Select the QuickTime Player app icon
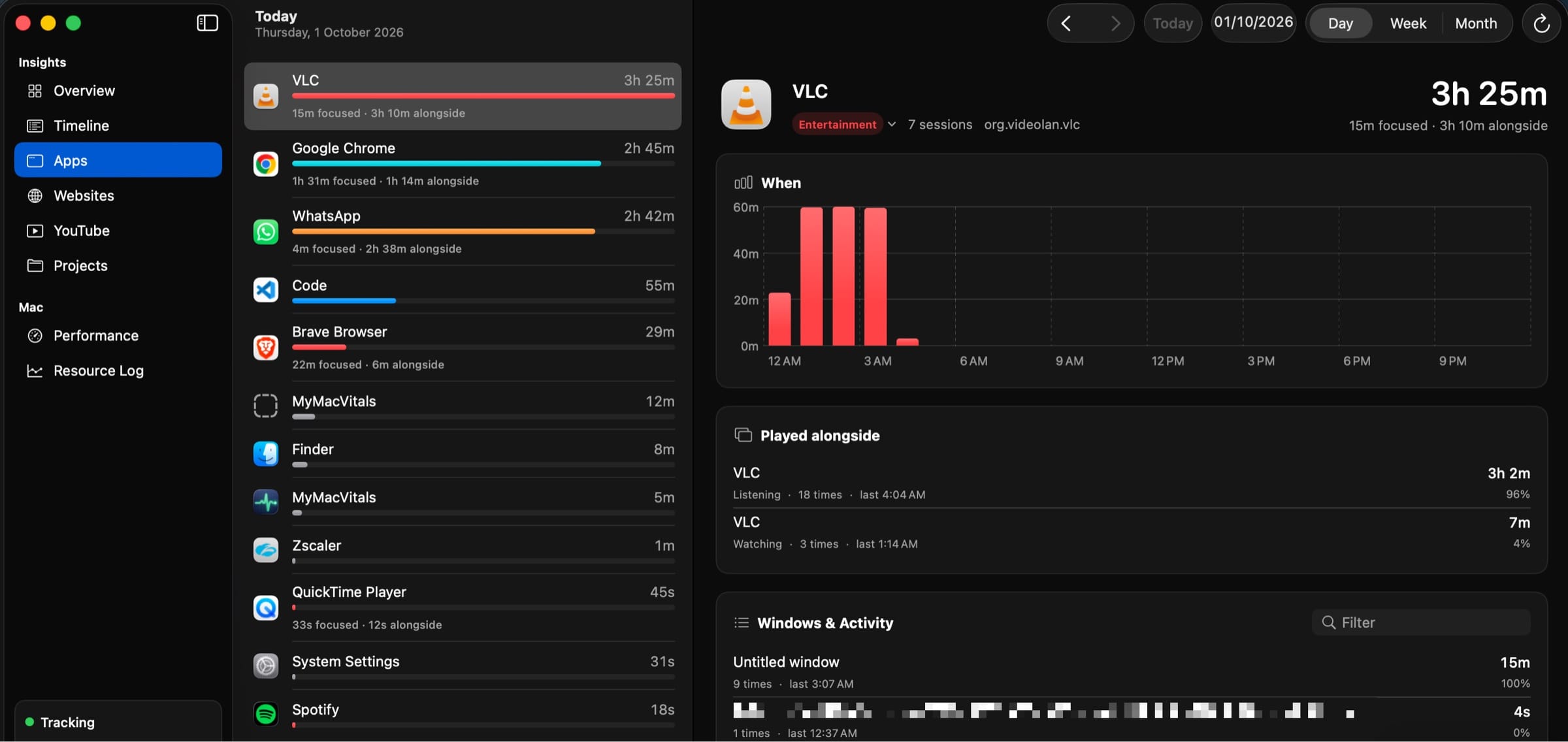This screenshot has width=1568, height=742. coord(266,608)
